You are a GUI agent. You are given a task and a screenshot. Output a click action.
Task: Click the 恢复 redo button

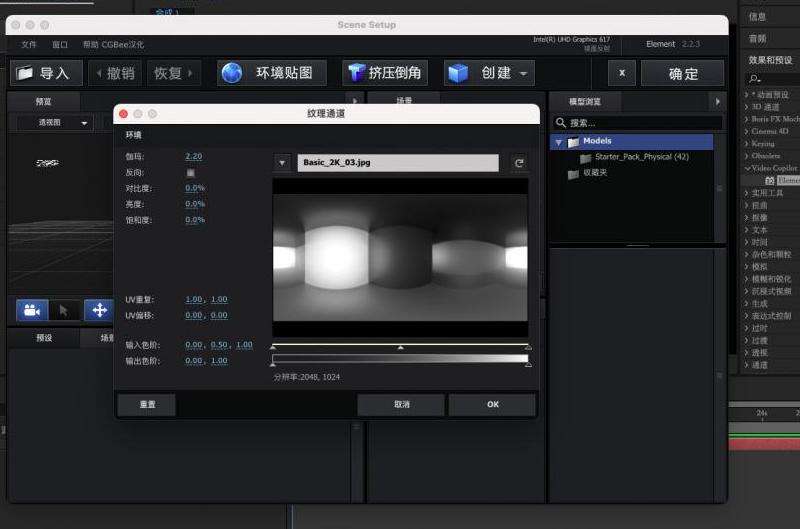pos(173,73)
